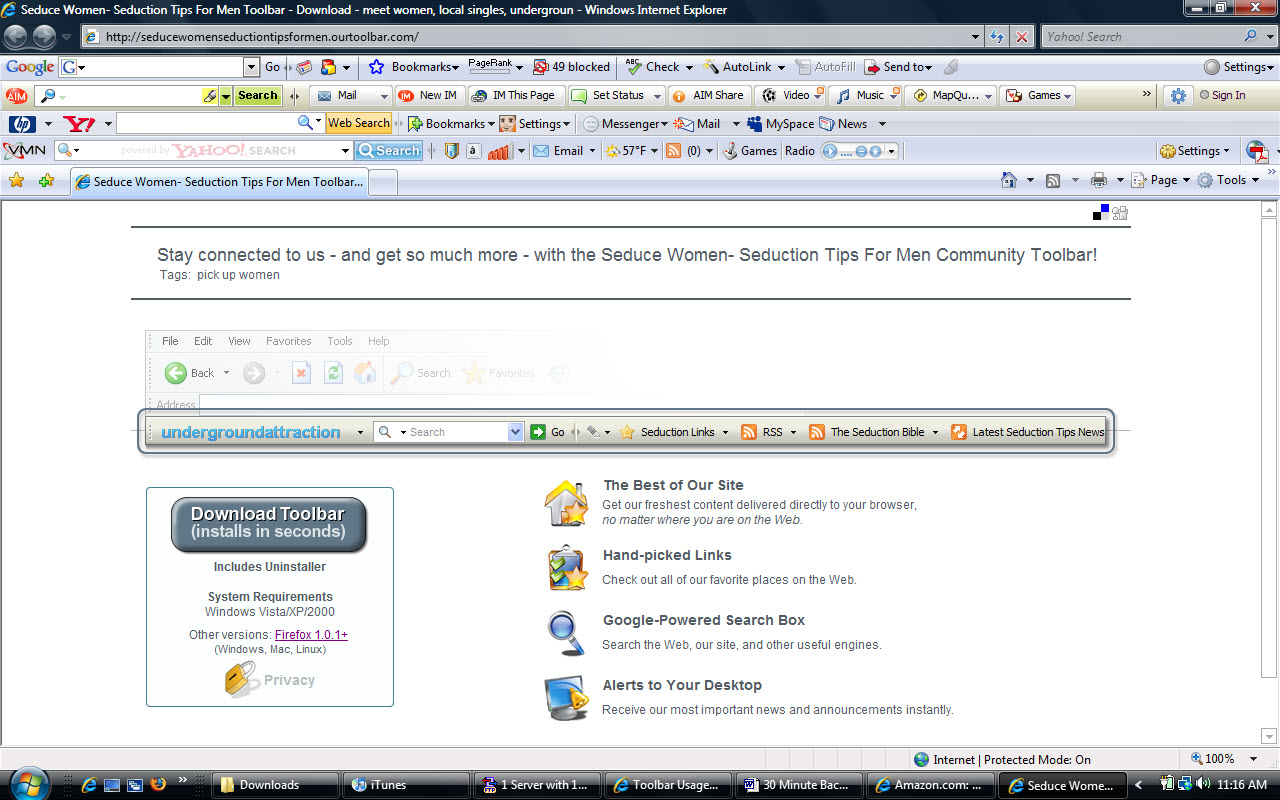Open a new blank tab
The height and width of the screenshot is (800, 1280).
pos(384,183)
